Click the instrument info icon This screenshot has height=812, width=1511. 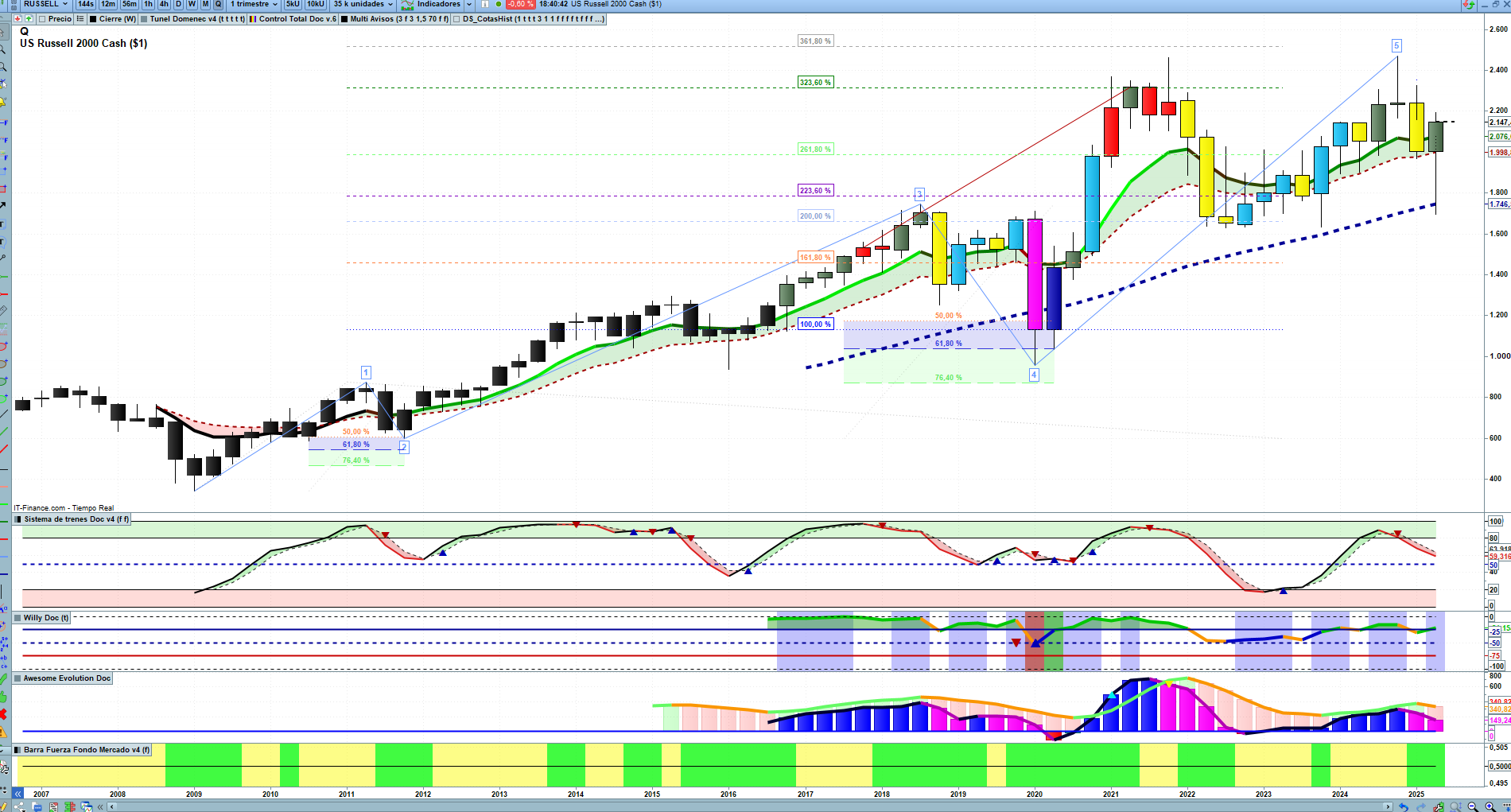point(485,4)
